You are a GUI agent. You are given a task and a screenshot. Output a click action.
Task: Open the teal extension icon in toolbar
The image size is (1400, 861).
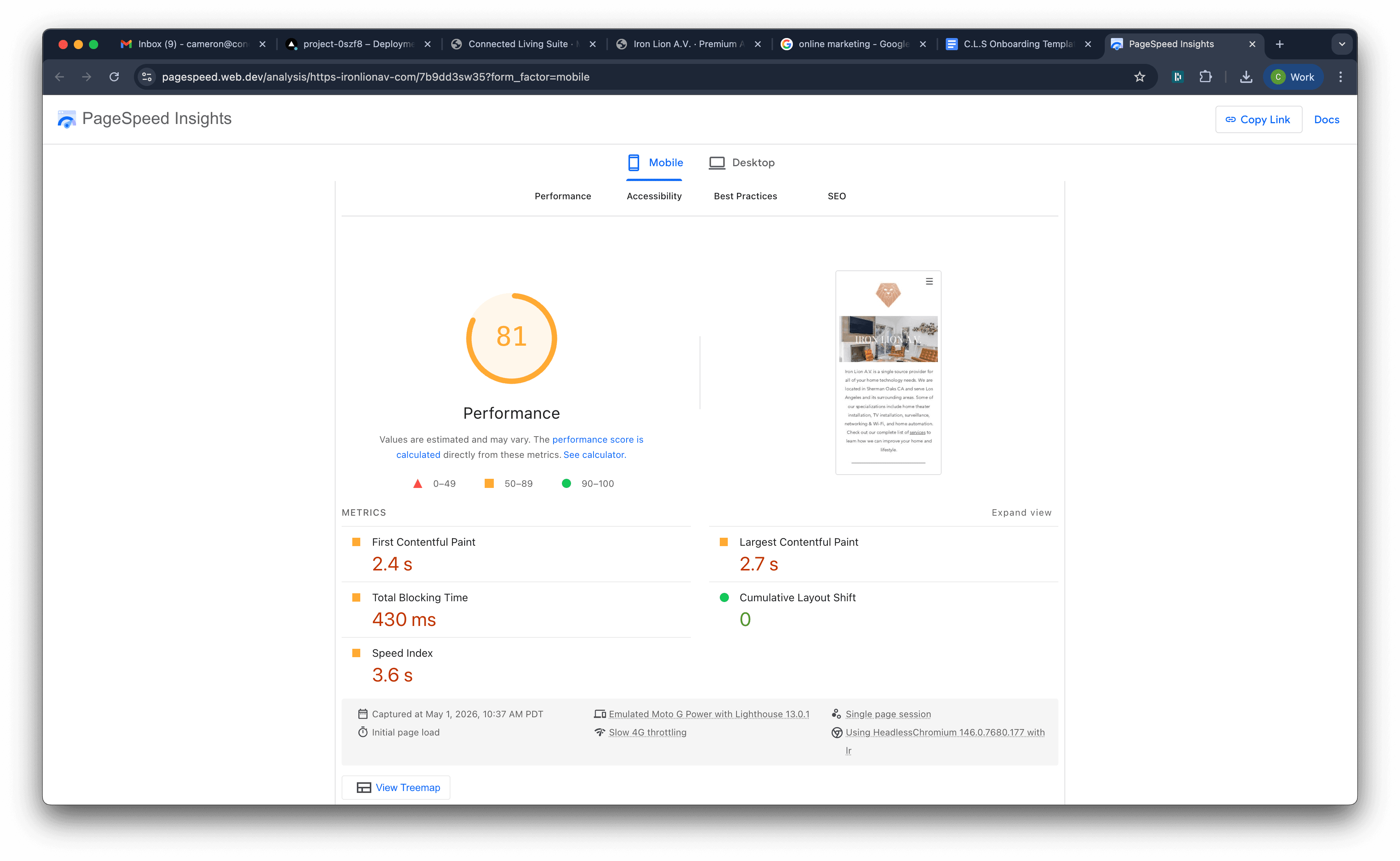click(x=1178, y=77)
